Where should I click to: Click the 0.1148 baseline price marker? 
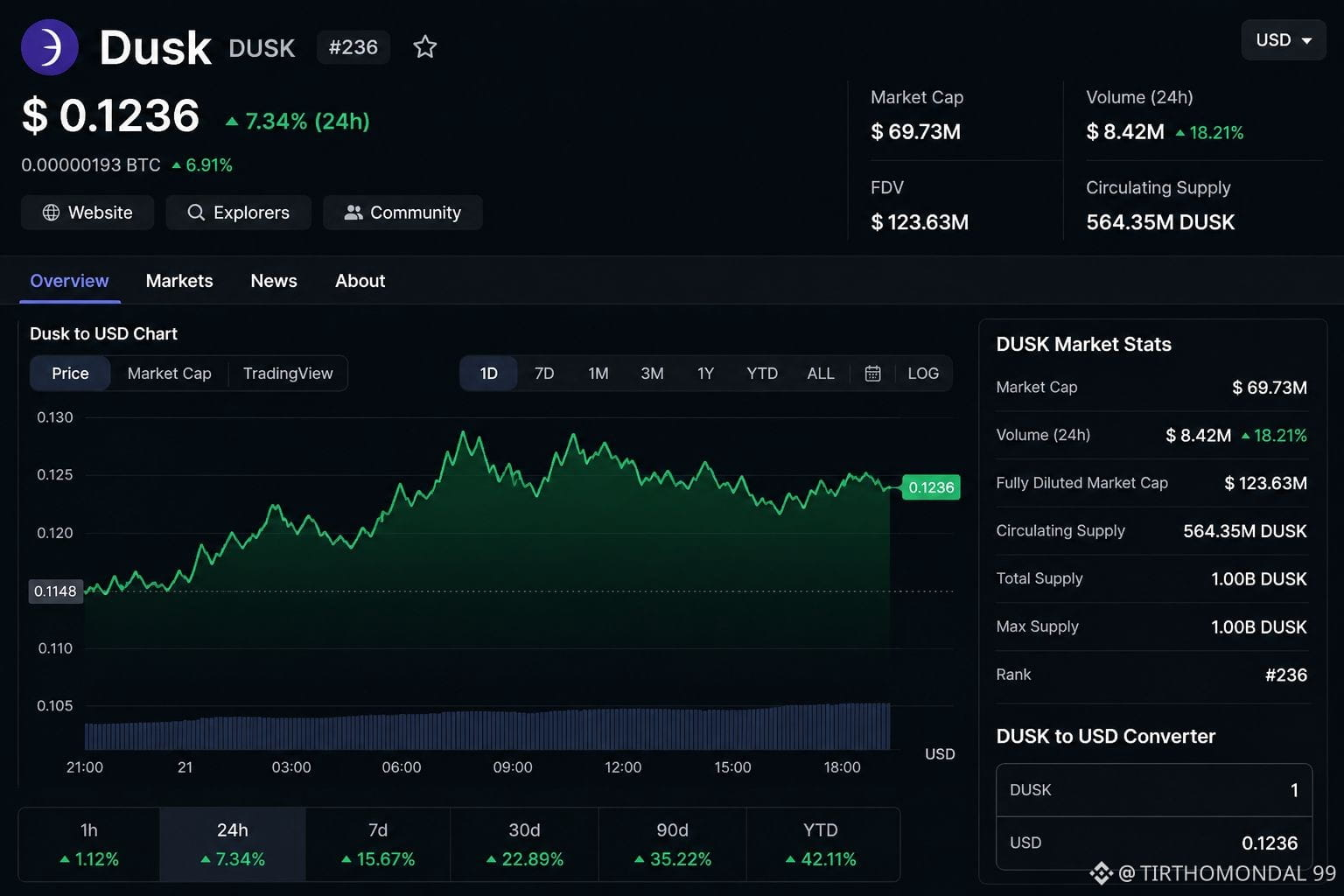point(55,591)
